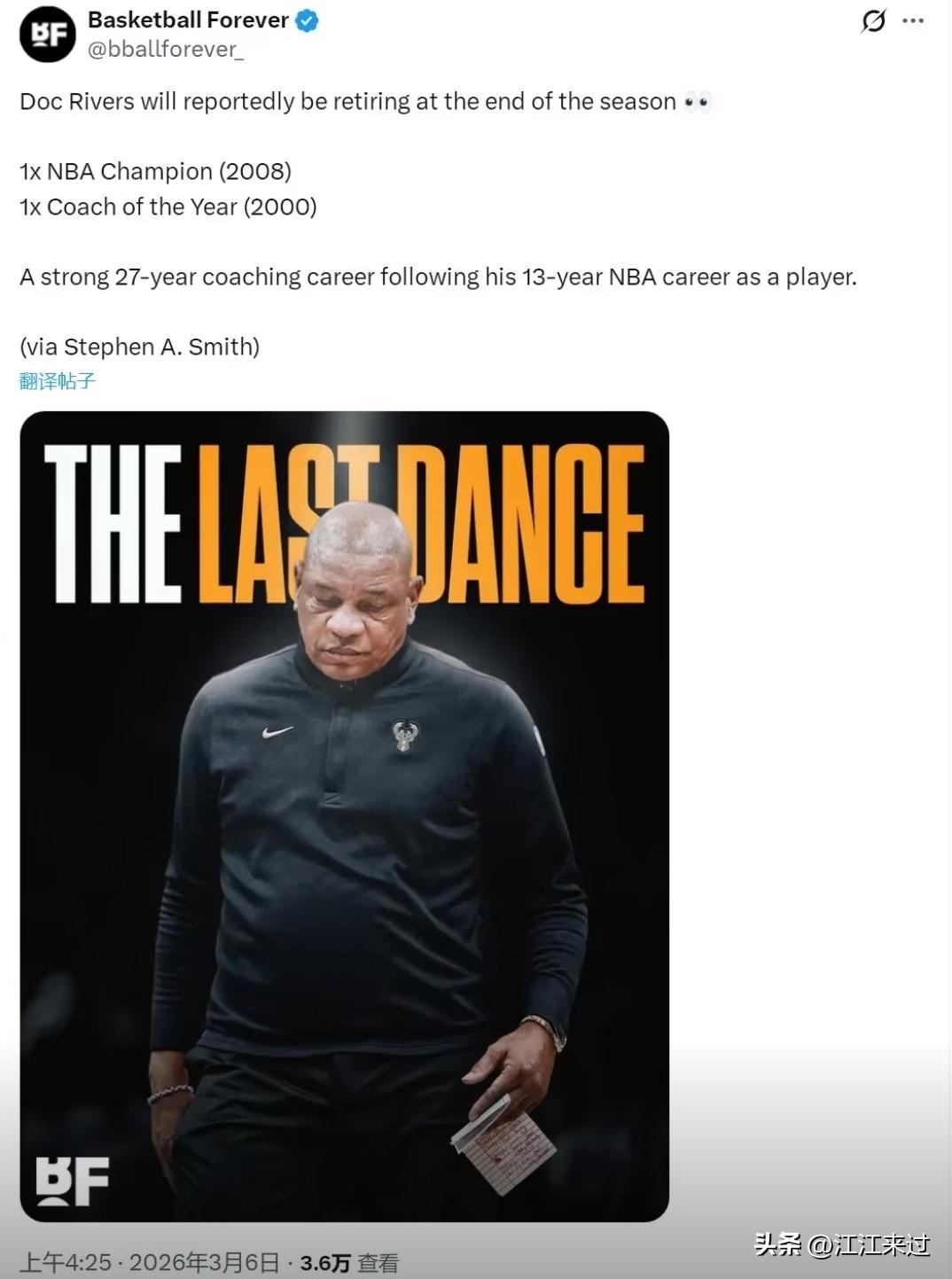Screen dimensions: 952x1279
Task: Click the white THE title text
Action: pyautogui.click(x=113, y=524)
